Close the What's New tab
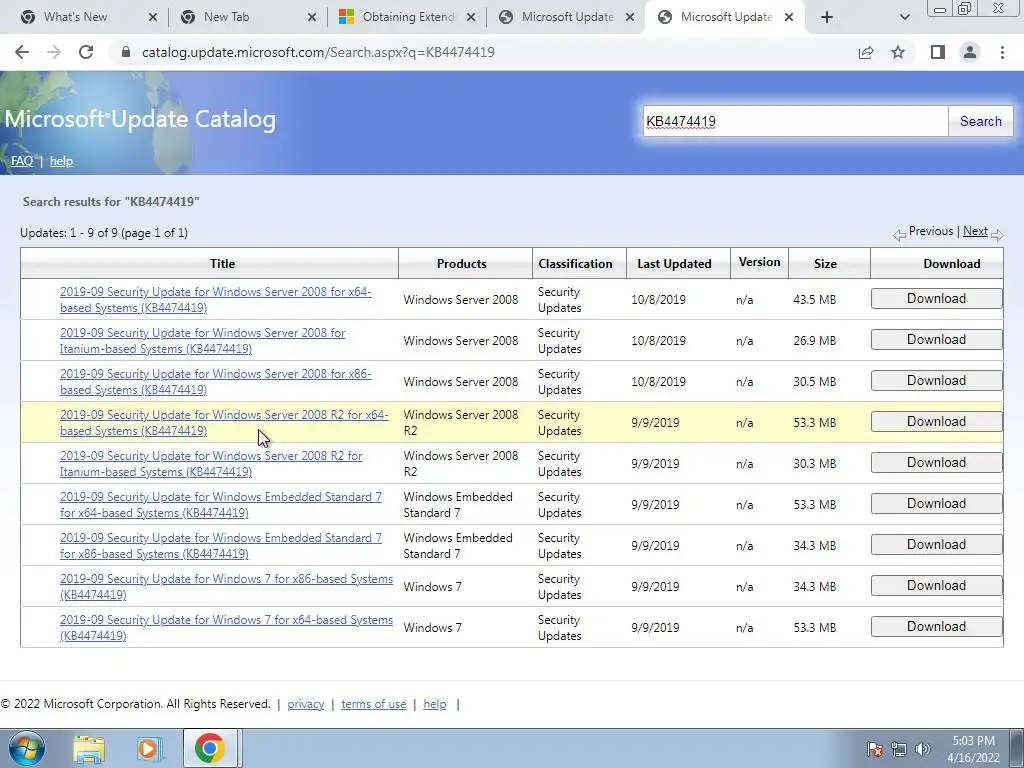 (x=153, y=17)
